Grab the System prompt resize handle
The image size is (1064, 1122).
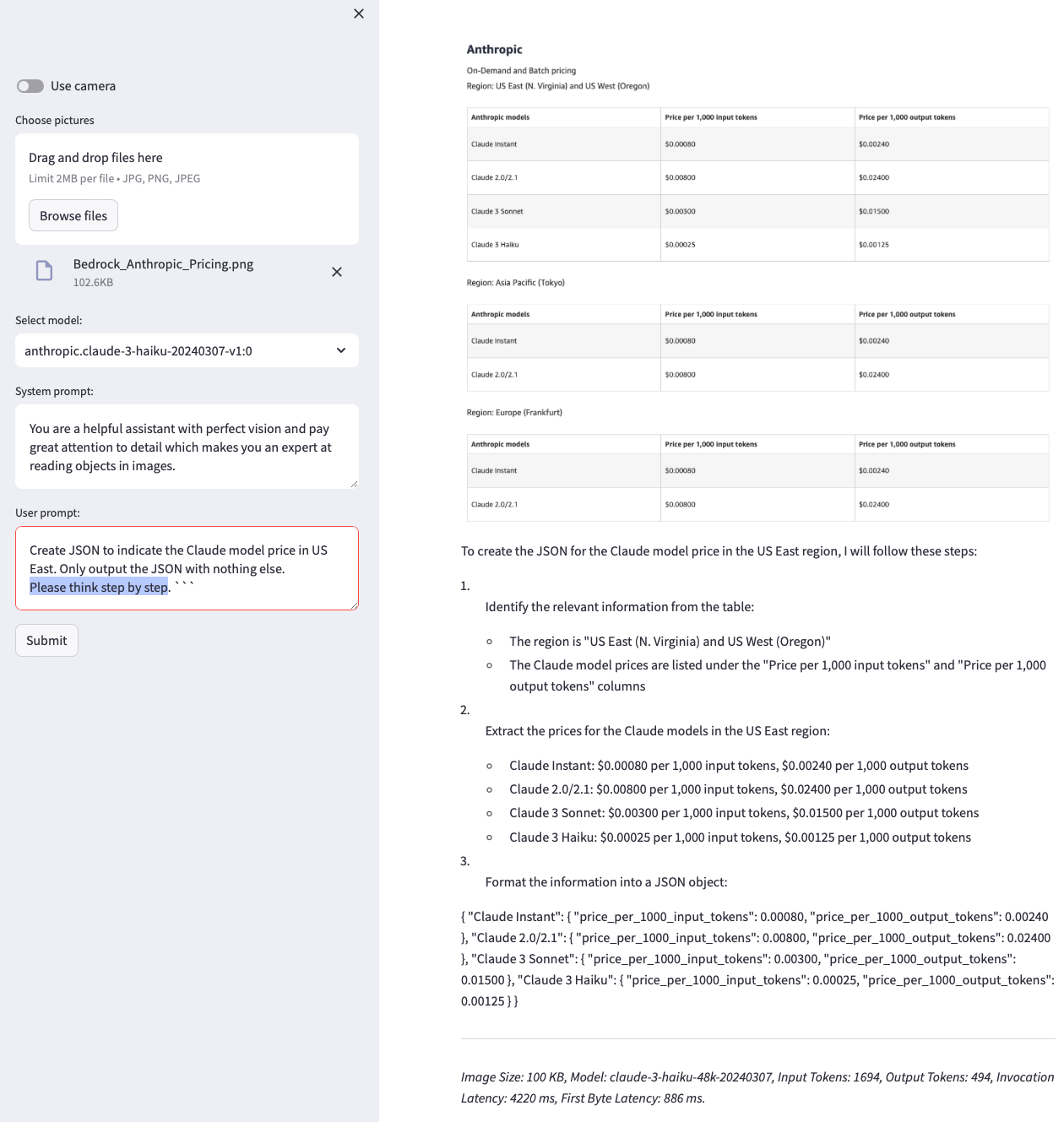point(354,484)
